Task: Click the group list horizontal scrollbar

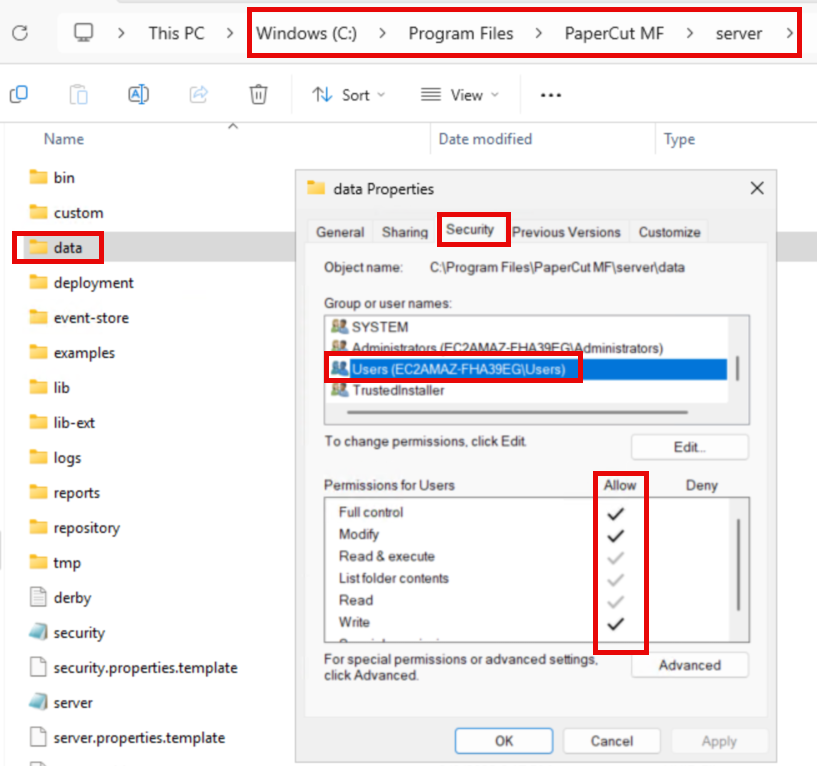Action: [517, 412]
